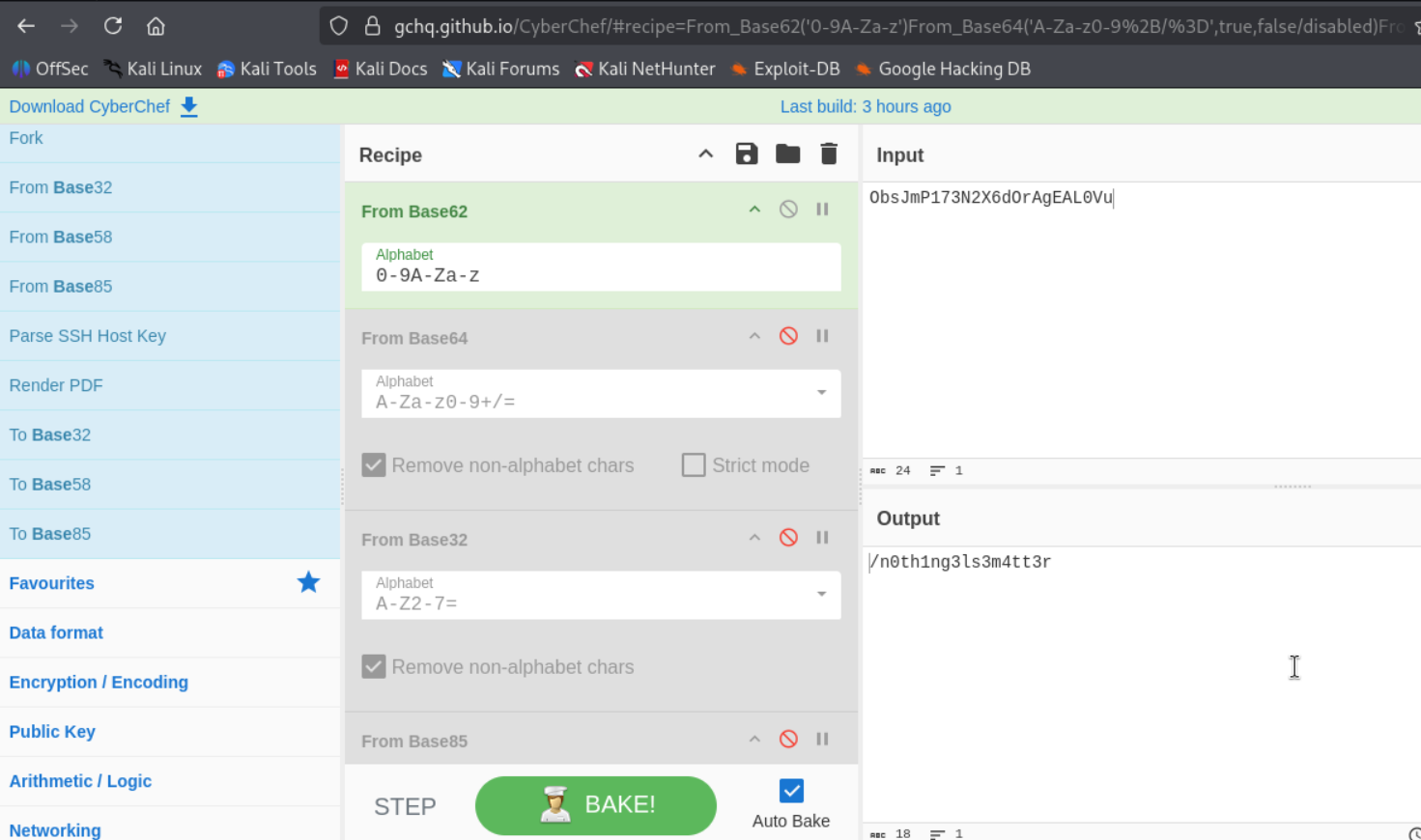Enable Strict mode checkbox
Image resolution: width=1421 pixels, height=840 pixels.
[x=694, y=465]
